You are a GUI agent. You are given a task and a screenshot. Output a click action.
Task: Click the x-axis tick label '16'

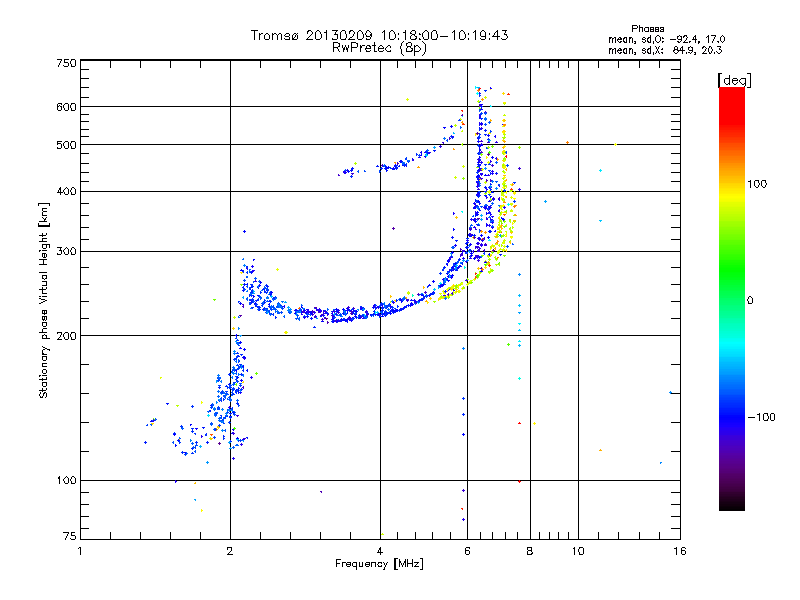(680, 551)
